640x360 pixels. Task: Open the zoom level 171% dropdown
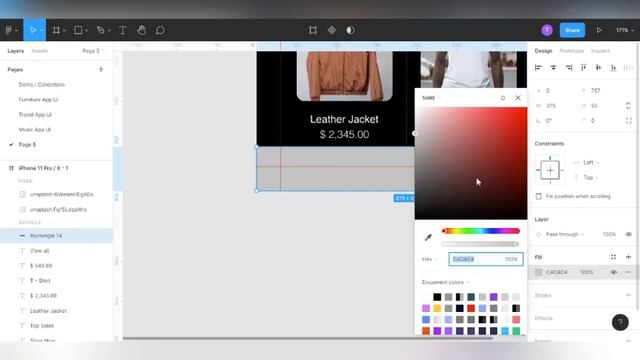coord(624,30)
